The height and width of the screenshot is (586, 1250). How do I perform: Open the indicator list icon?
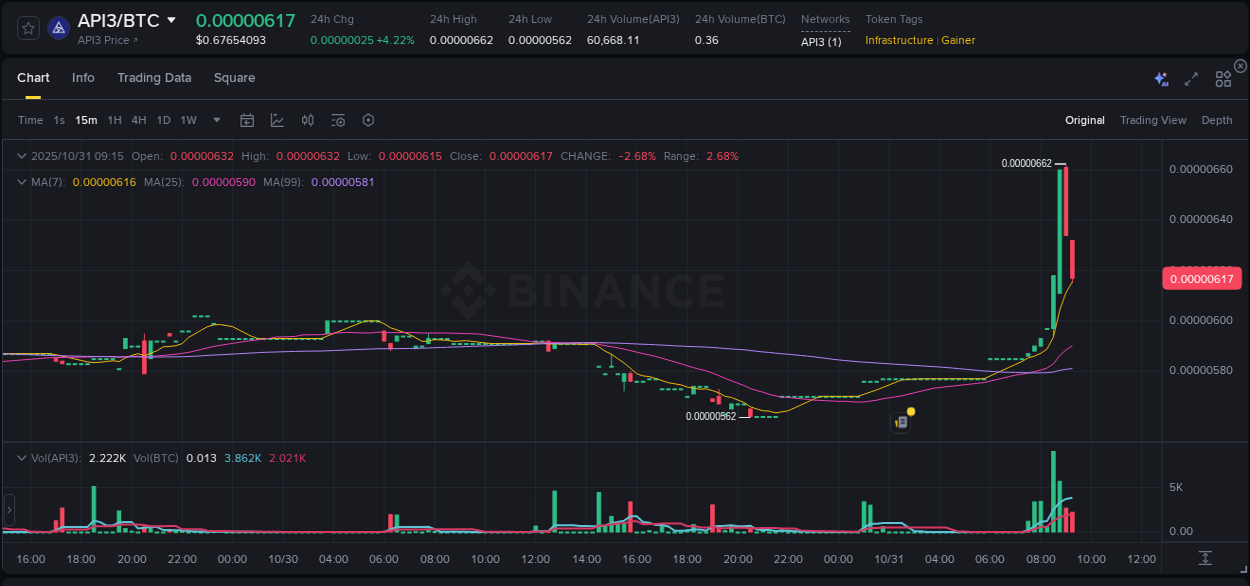337,120
